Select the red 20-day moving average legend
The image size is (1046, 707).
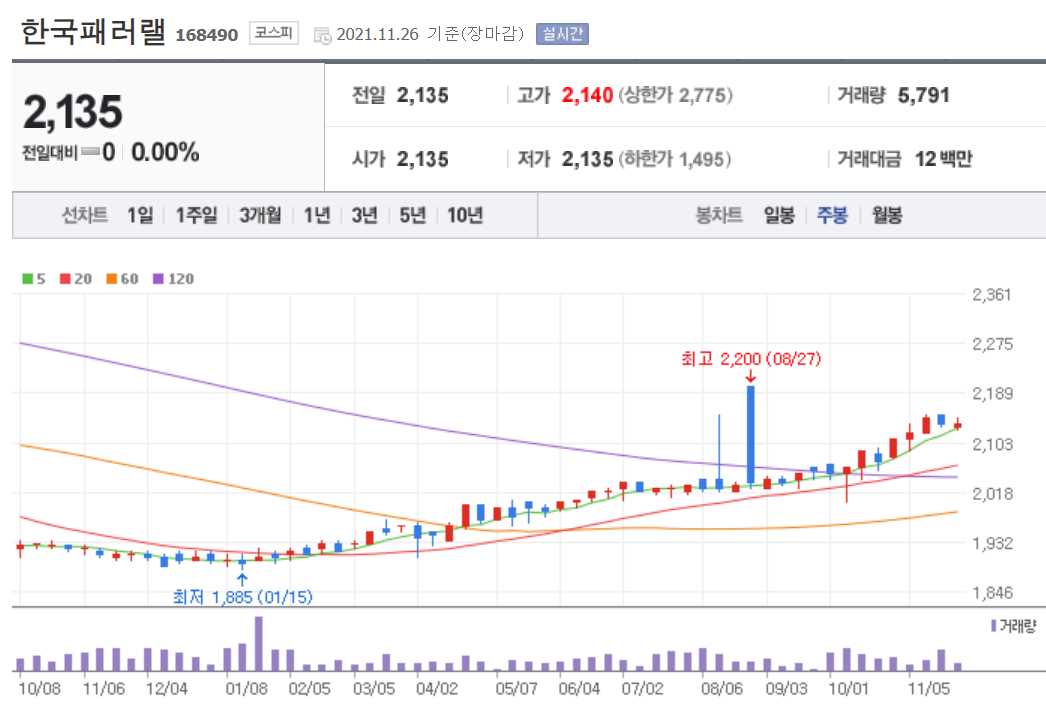click(x=76, y=277)
